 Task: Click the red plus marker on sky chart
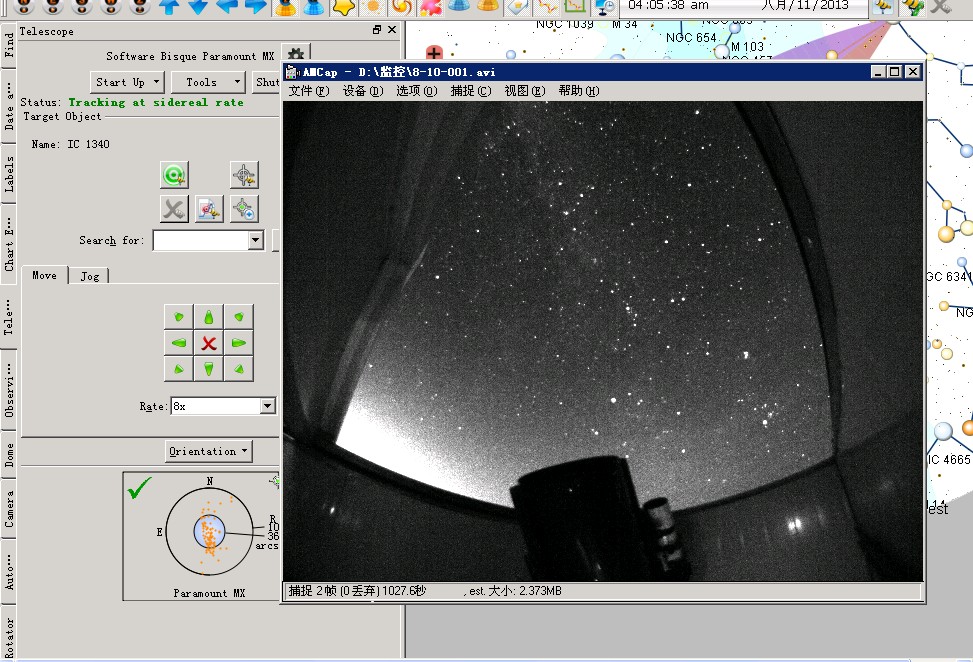pyautogui.click(x=434, y=53)
